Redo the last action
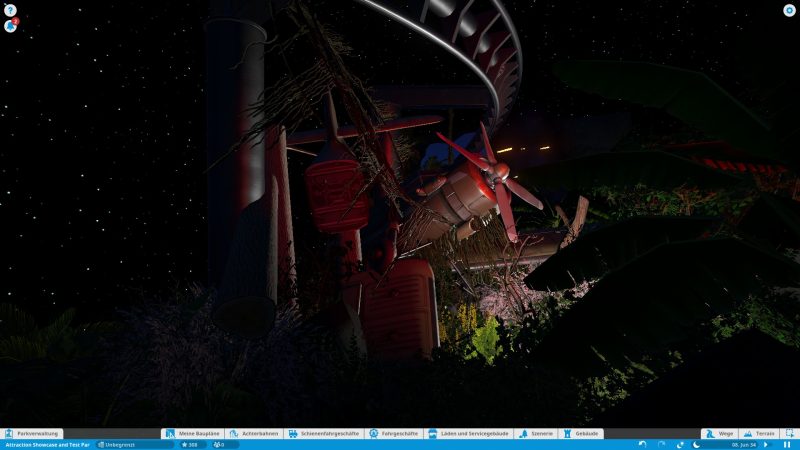Viewport: 800px width, 450px height. coord(661,444)
